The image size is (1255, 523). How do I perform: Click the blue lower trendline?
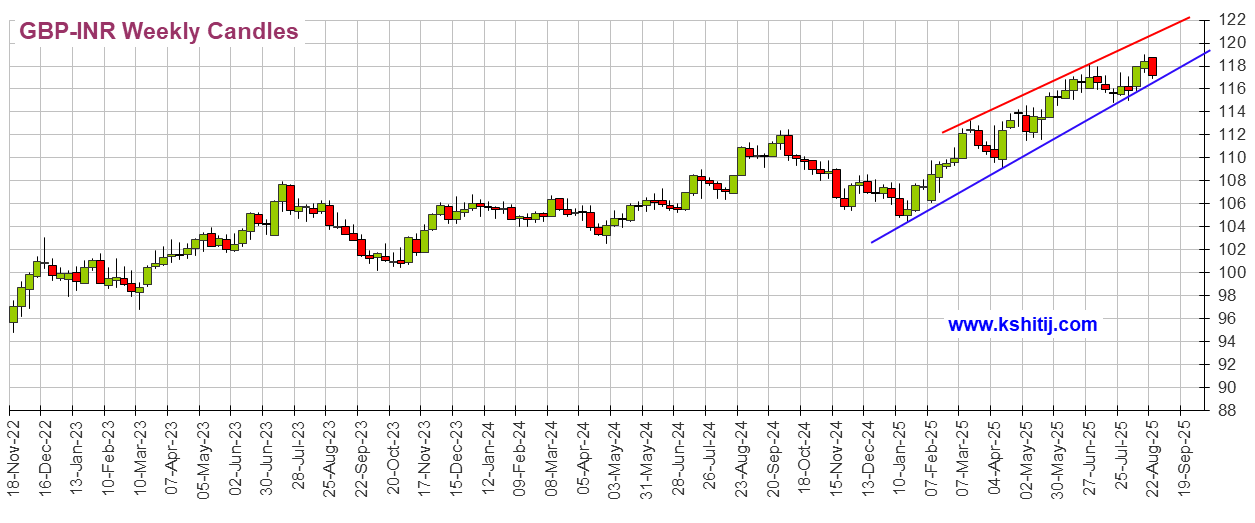[1040, 146]
